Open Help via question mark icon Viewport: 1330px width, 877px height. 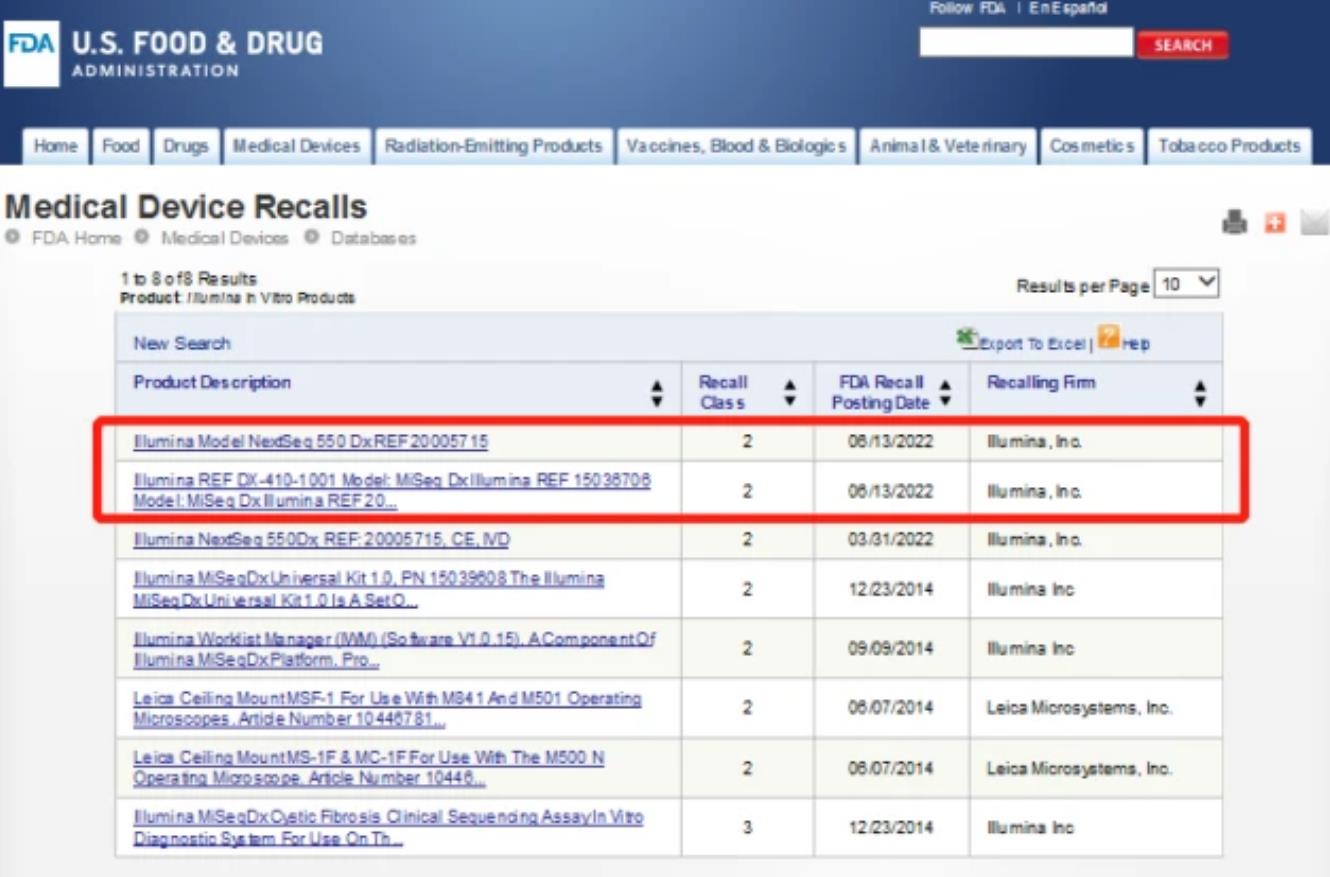click(1107, 338)
